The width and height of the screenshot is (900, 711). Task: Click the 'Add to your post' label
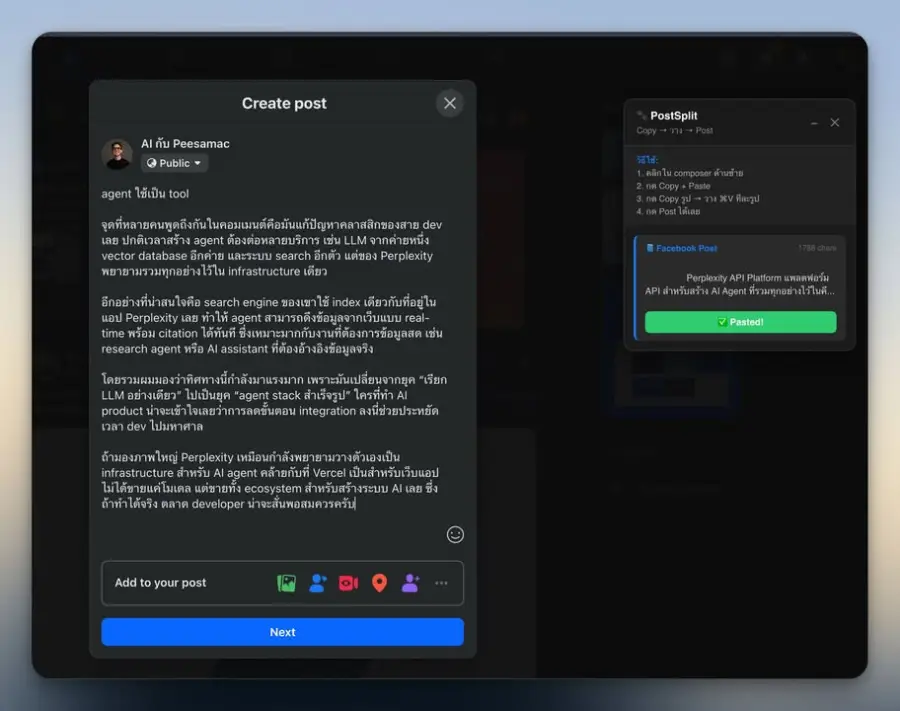tap(160, 583)
